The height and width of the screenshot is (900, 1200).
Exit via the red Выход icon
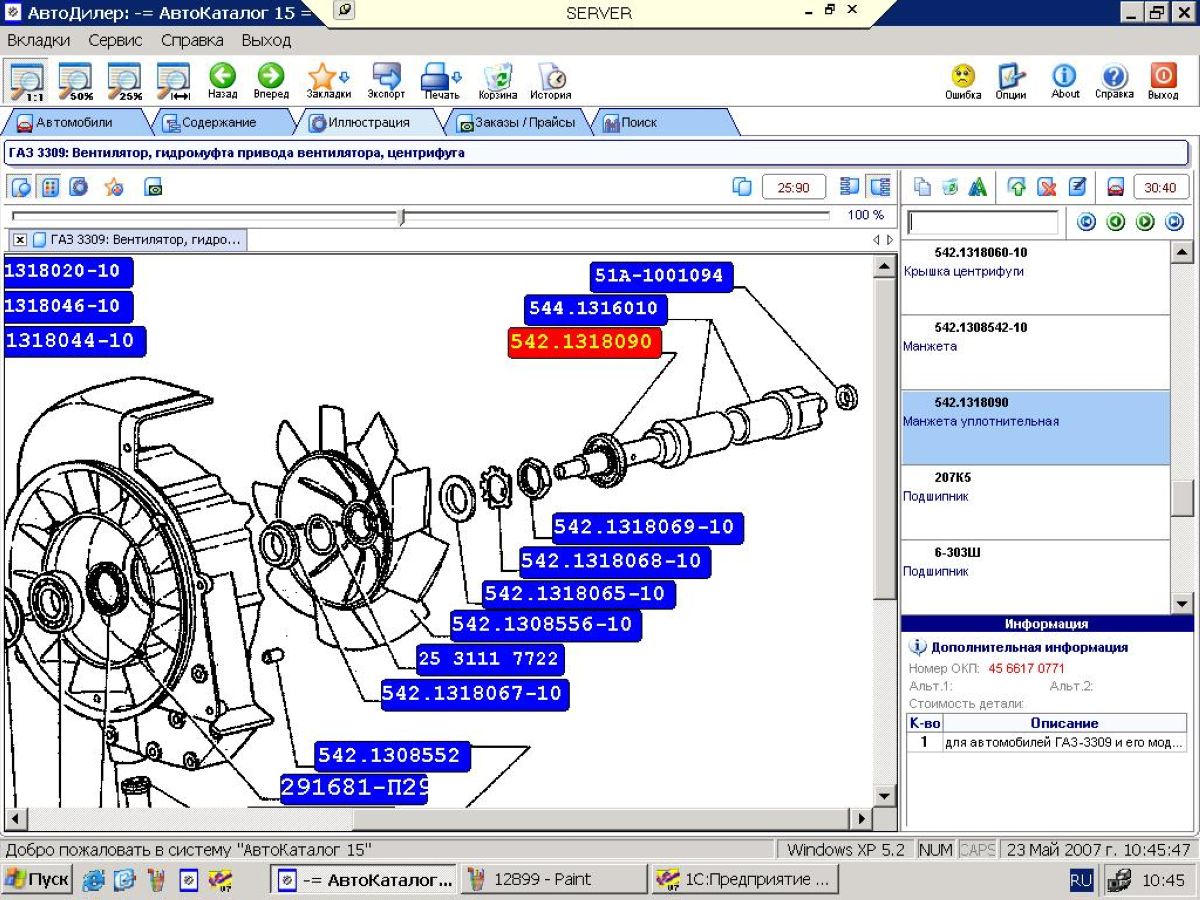click(x=1163, y=81)
